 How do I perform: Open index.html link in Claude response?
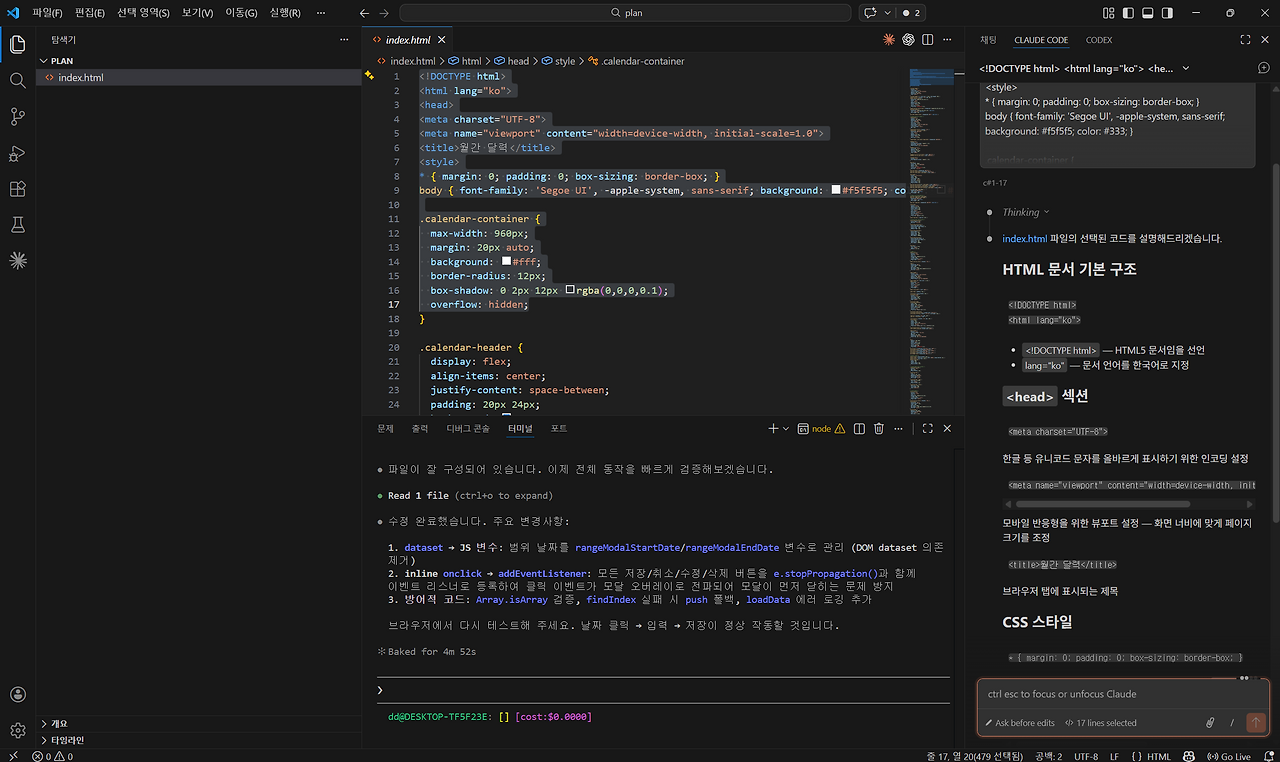pos(1025,239)
